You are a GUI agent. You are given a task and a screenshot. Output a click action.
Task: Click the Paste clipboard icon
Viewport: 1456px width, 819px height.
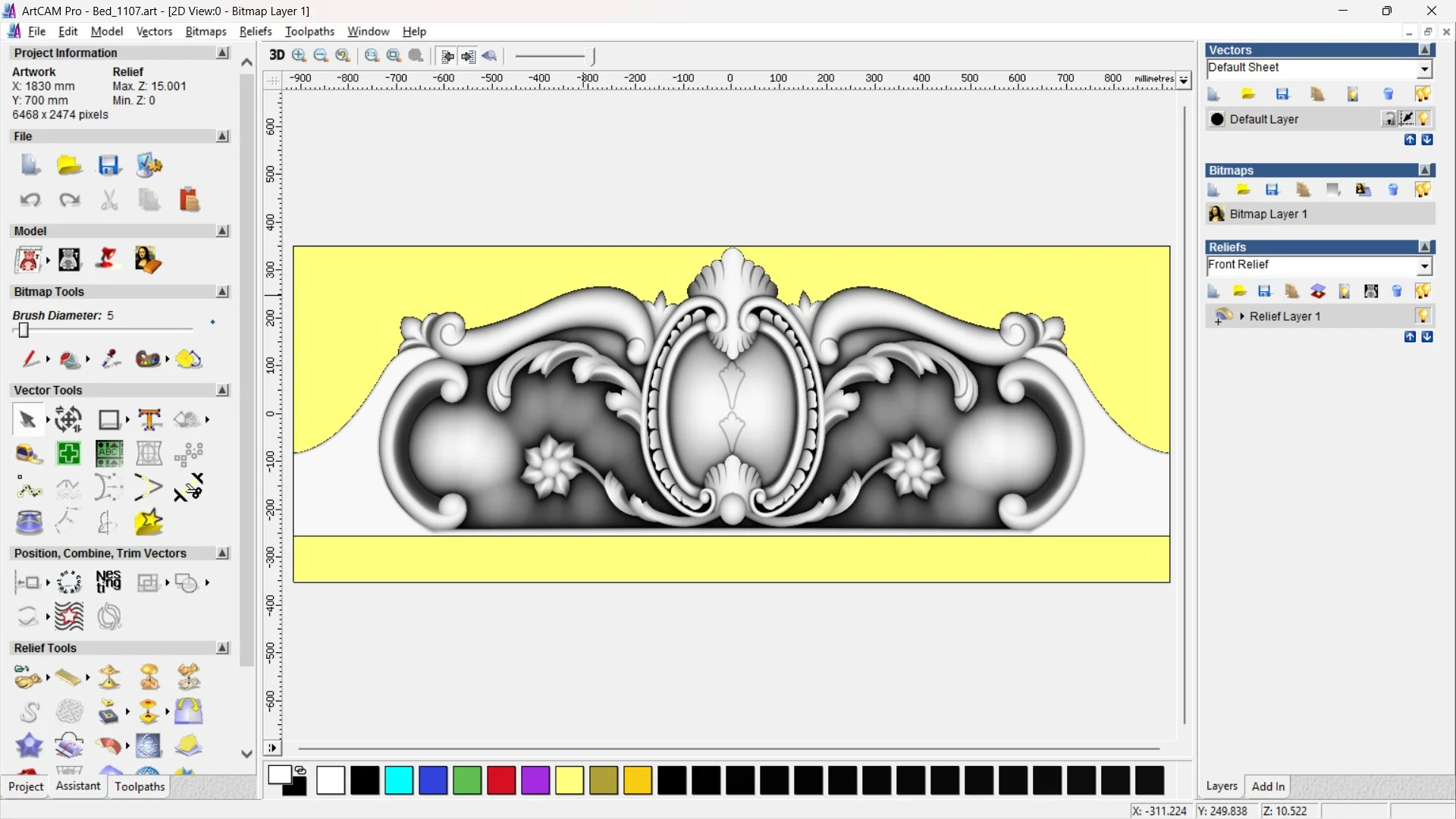[x=189, y=199]
